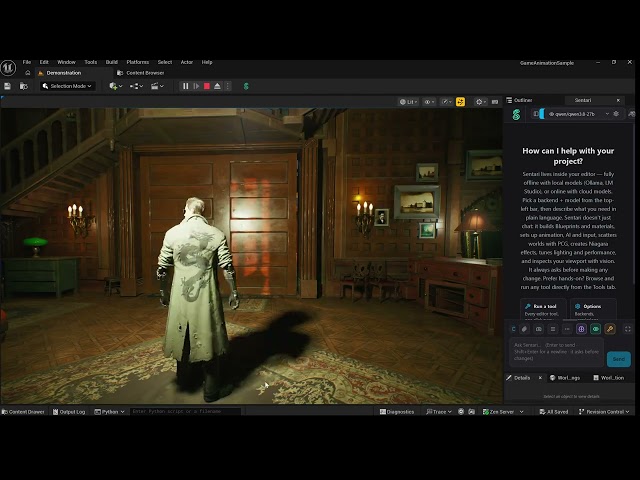Pause the simulation
Viewport: 640px width, 480px height.
pyautogui.click(x=186, y=86)
